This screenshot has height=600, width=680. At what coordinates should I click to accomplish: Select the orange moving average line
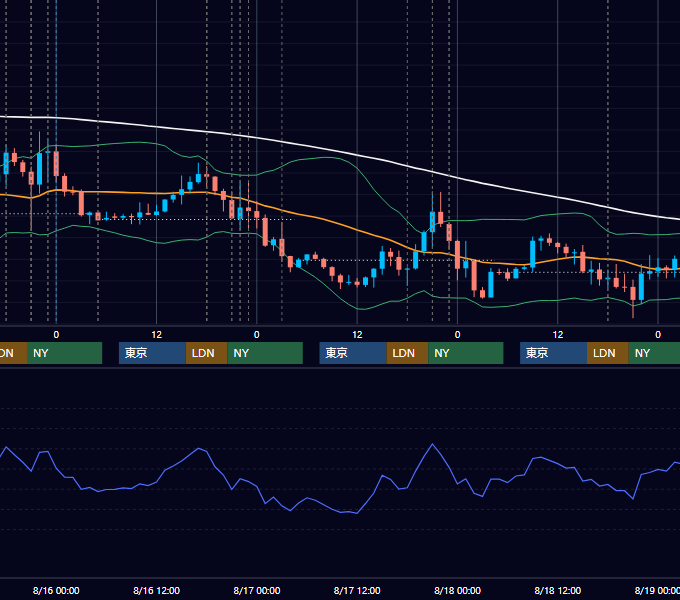(x=357, y=231)
